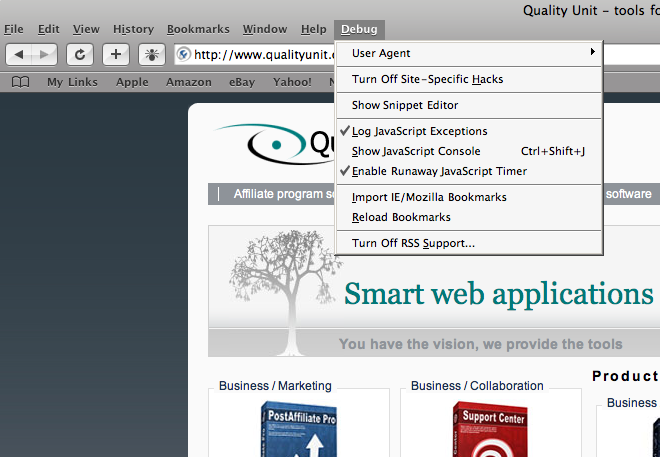
Task: Open the bookmarks book icon
Action: click(x=20, y=82)
